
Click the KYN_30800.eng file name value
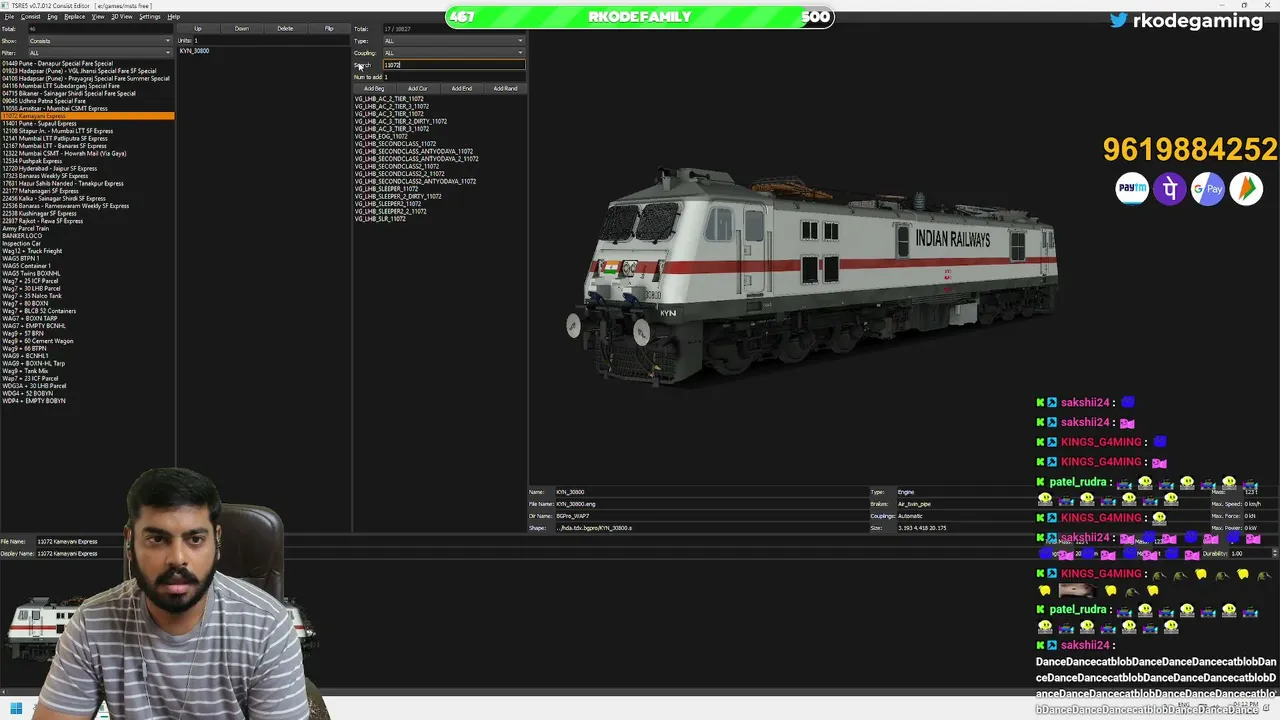pos(576,504)
